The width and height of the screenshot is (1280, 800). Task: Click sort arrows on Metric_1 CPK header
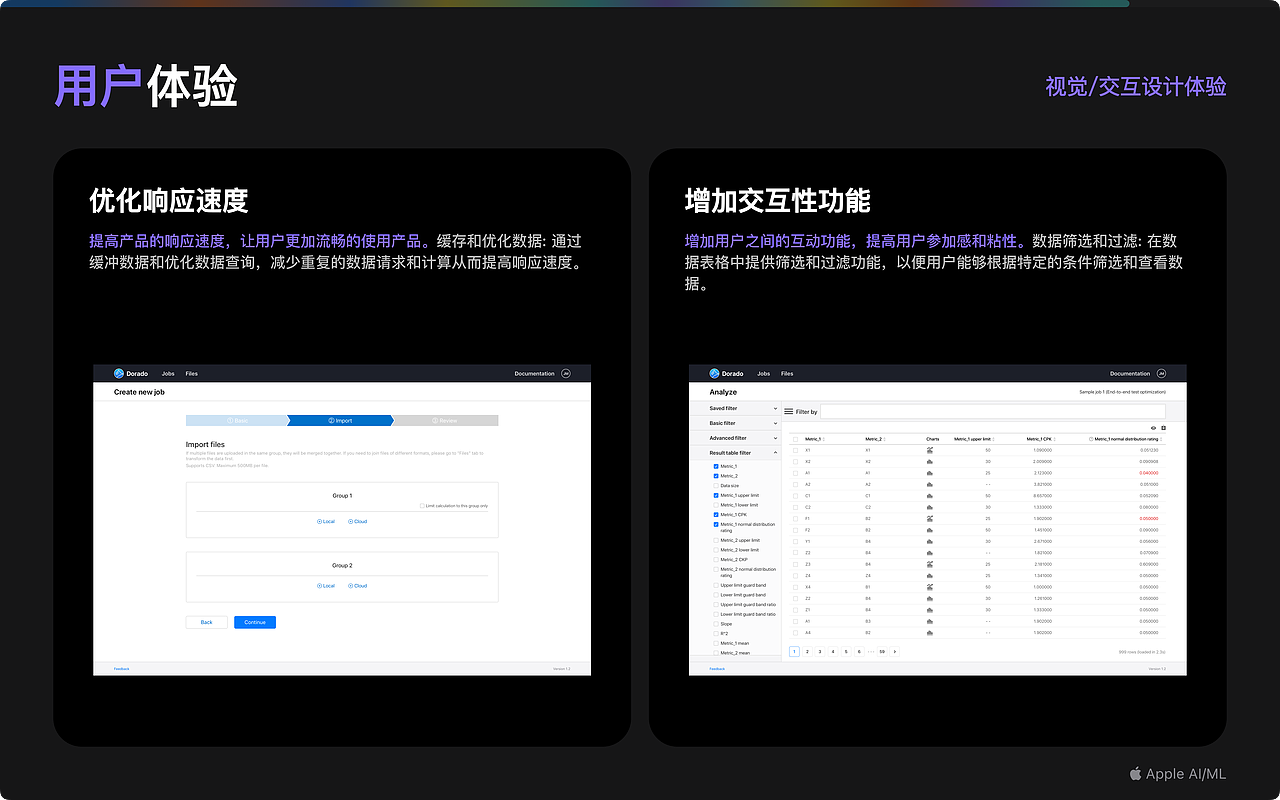click(1054, 439)
